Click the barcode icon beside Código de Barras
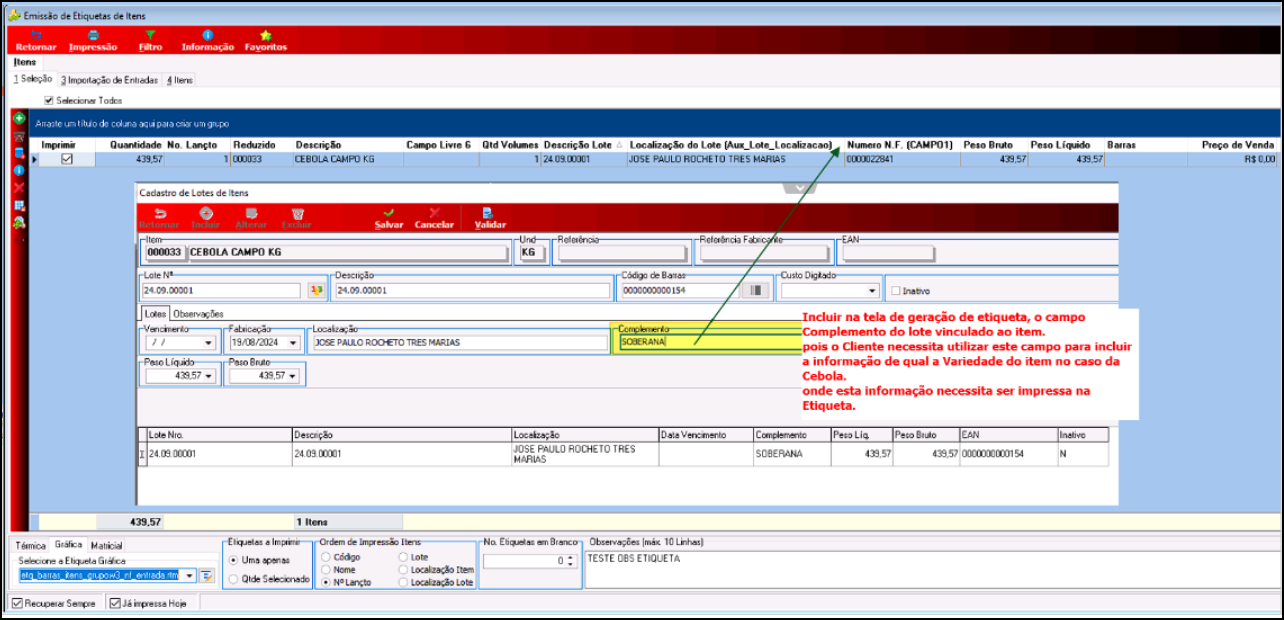Image resolution: width=1284 pixels, height=620 pixels. [x=756, y=291]
